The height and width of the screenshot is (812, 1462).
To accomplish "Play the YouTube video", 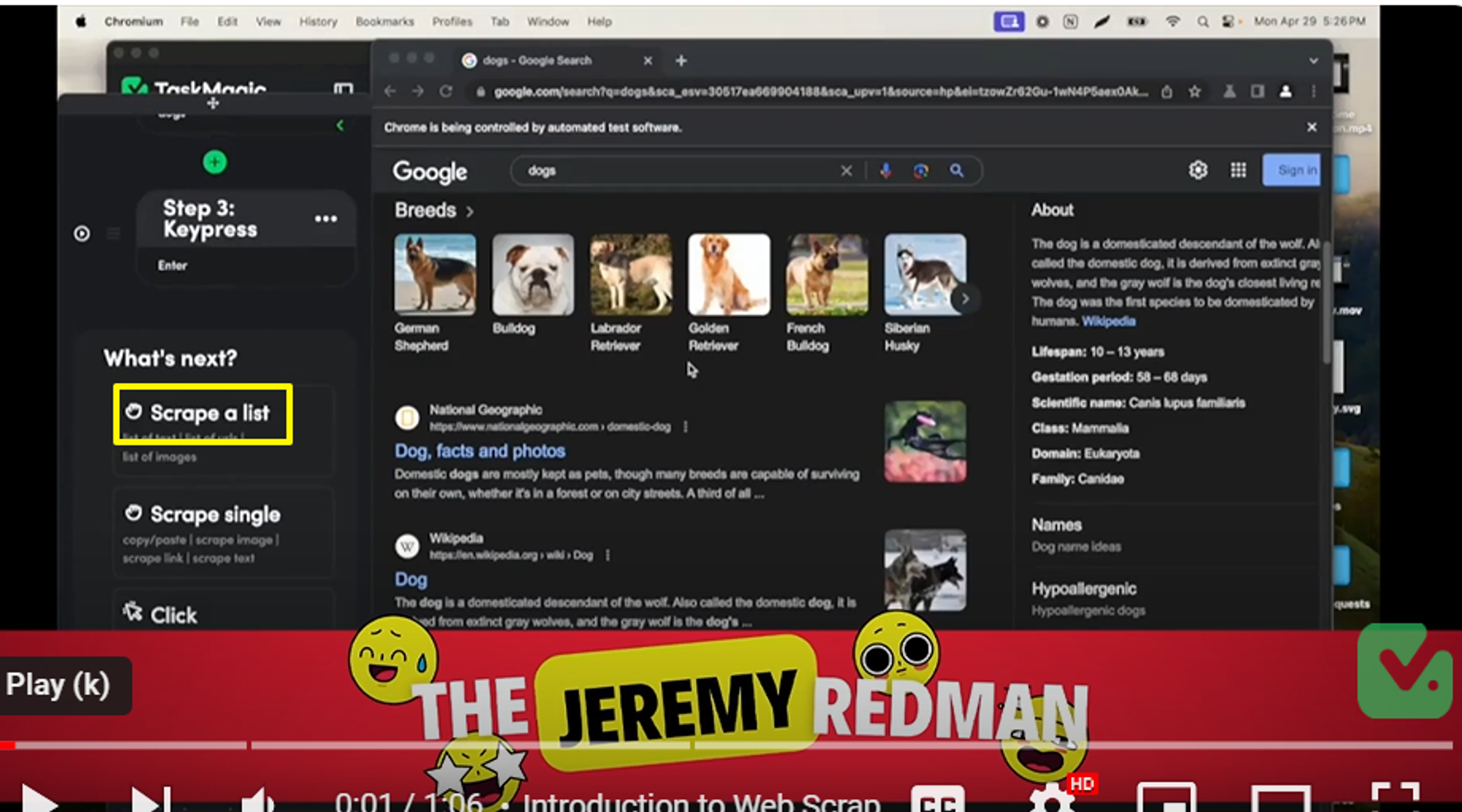I will click(39, 800).
